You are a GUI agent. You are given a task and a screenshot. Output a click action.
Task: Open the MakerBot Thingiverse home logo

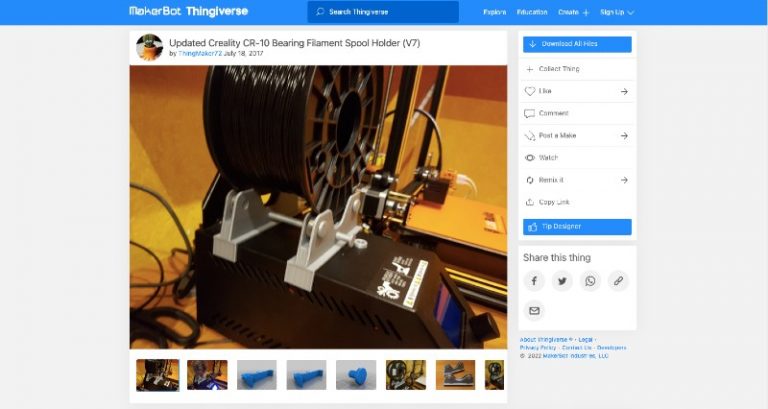point(189,11)
